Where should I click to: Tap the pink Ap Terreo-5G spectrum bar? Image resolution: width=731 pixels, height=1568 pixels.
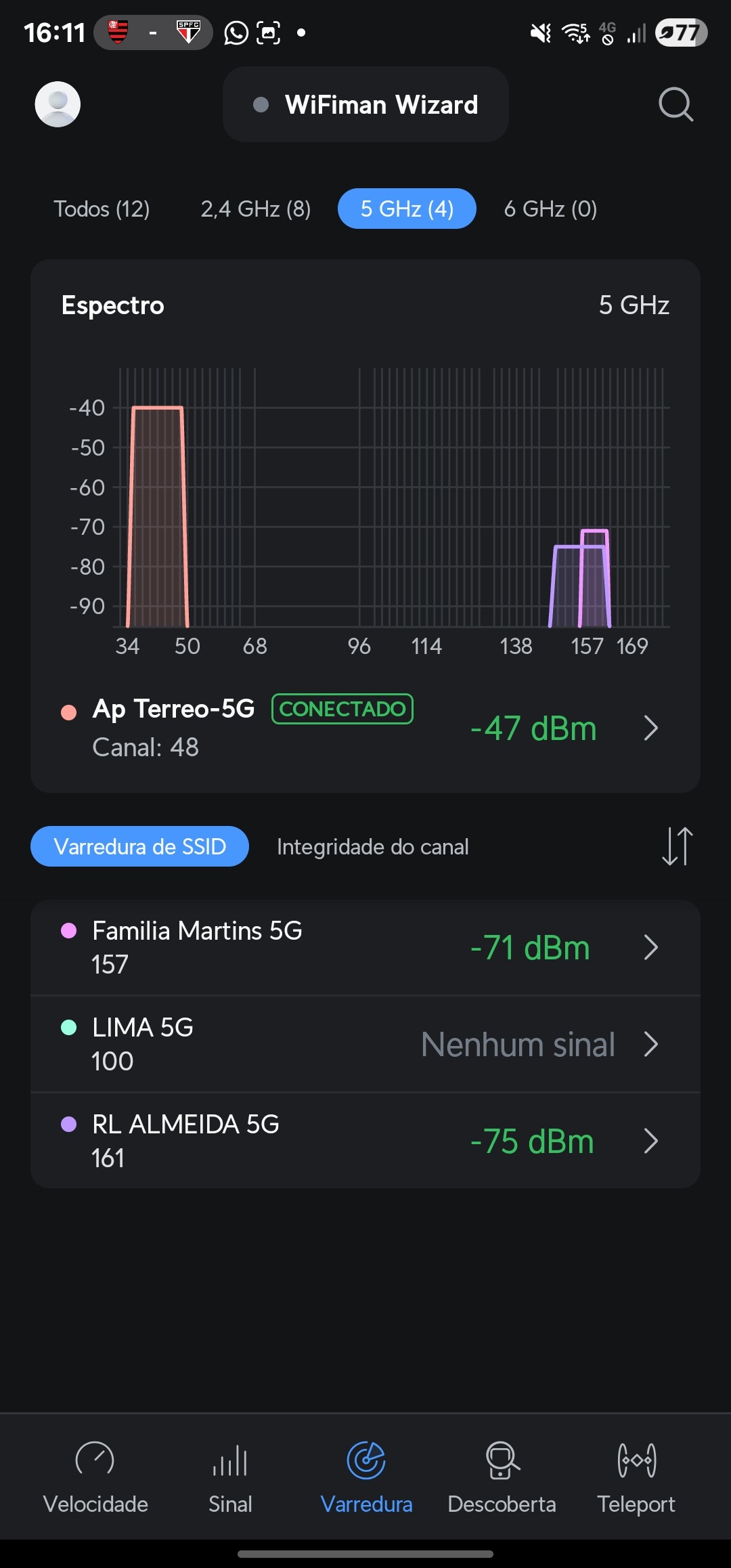click(158, 515)
